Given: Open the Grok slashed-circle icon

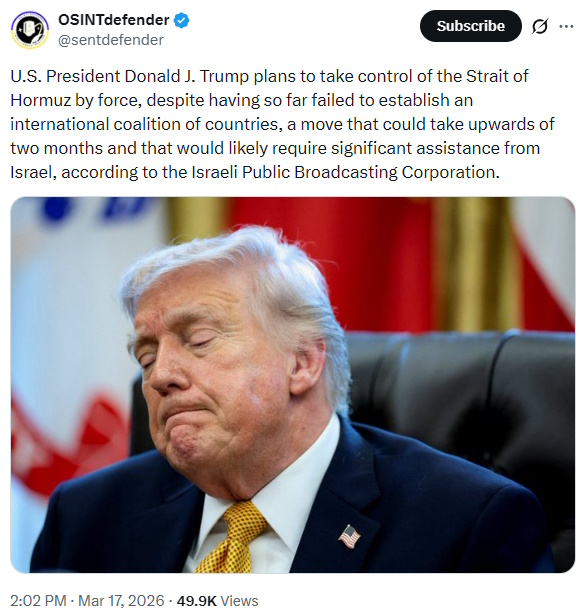Looking at the screenshot, I should tap(540, 26).
